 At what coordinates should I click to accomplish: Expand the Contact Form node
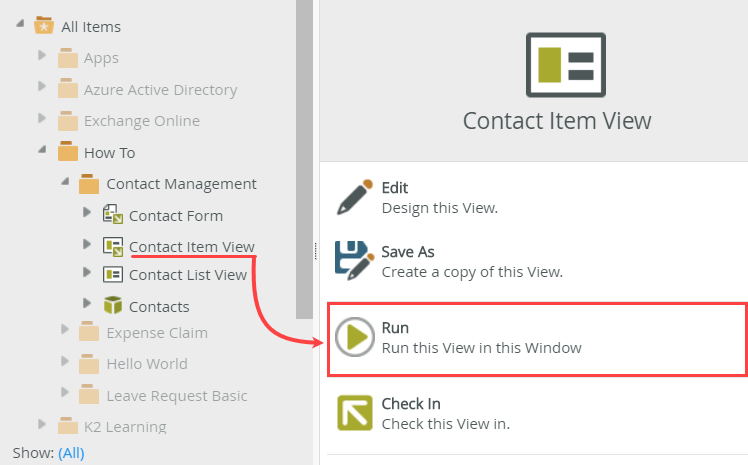(87, 214)
